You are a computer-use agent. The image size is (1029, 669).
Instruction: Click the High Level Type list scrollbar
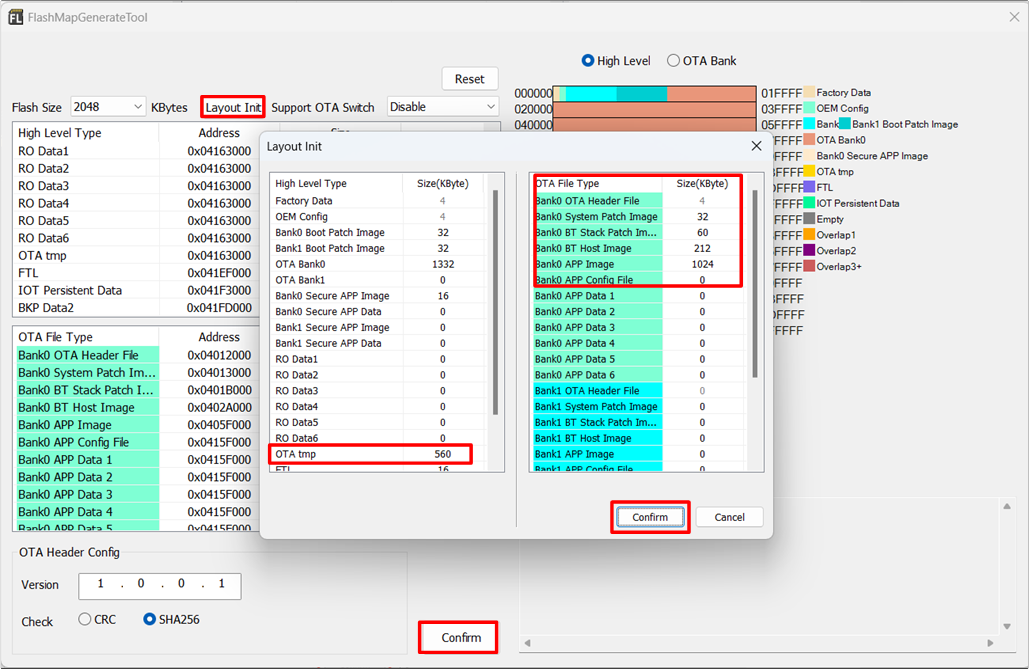[x=495, y=302]
